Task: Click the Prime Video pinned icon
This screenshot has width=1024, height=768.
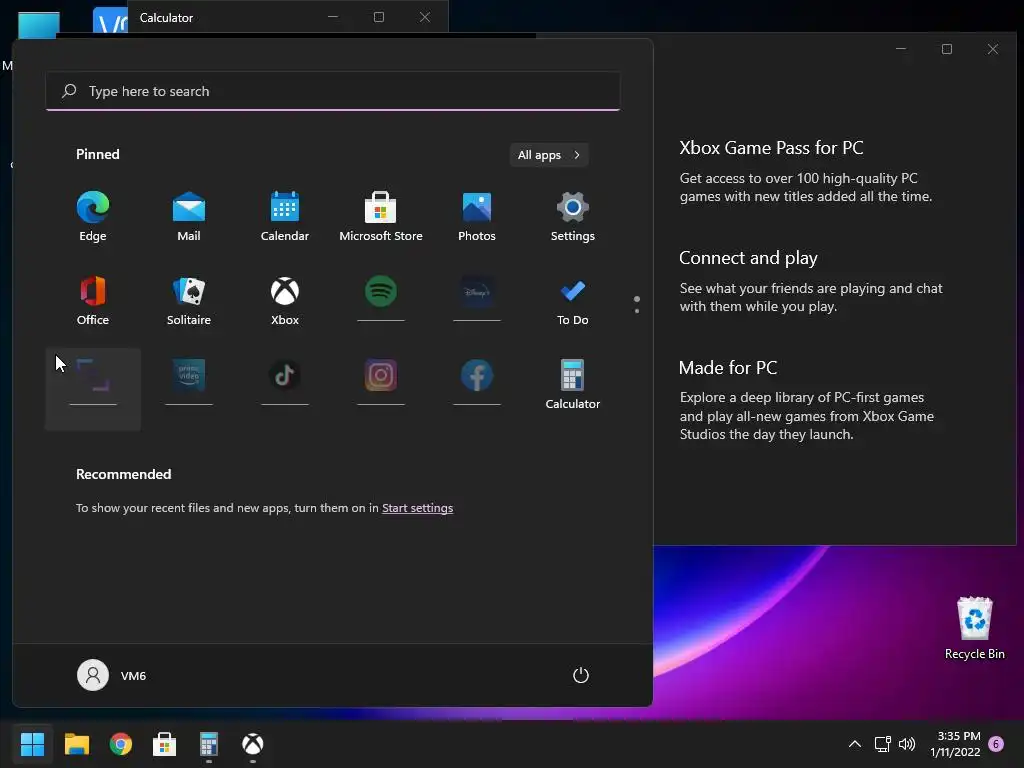Action: pos(189,376)
